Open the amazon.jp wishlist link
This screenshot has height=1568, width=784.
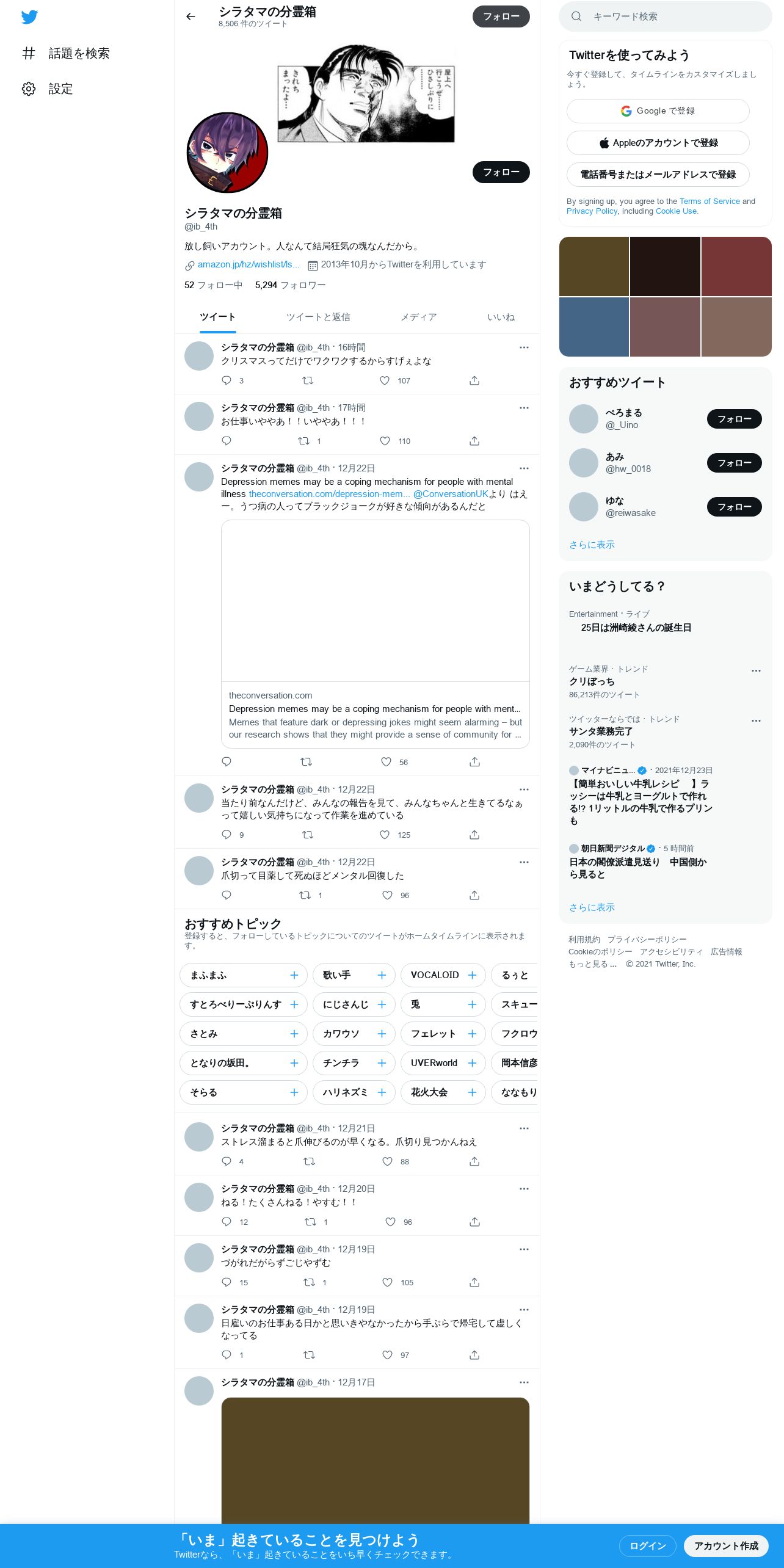tap(249, 264)
